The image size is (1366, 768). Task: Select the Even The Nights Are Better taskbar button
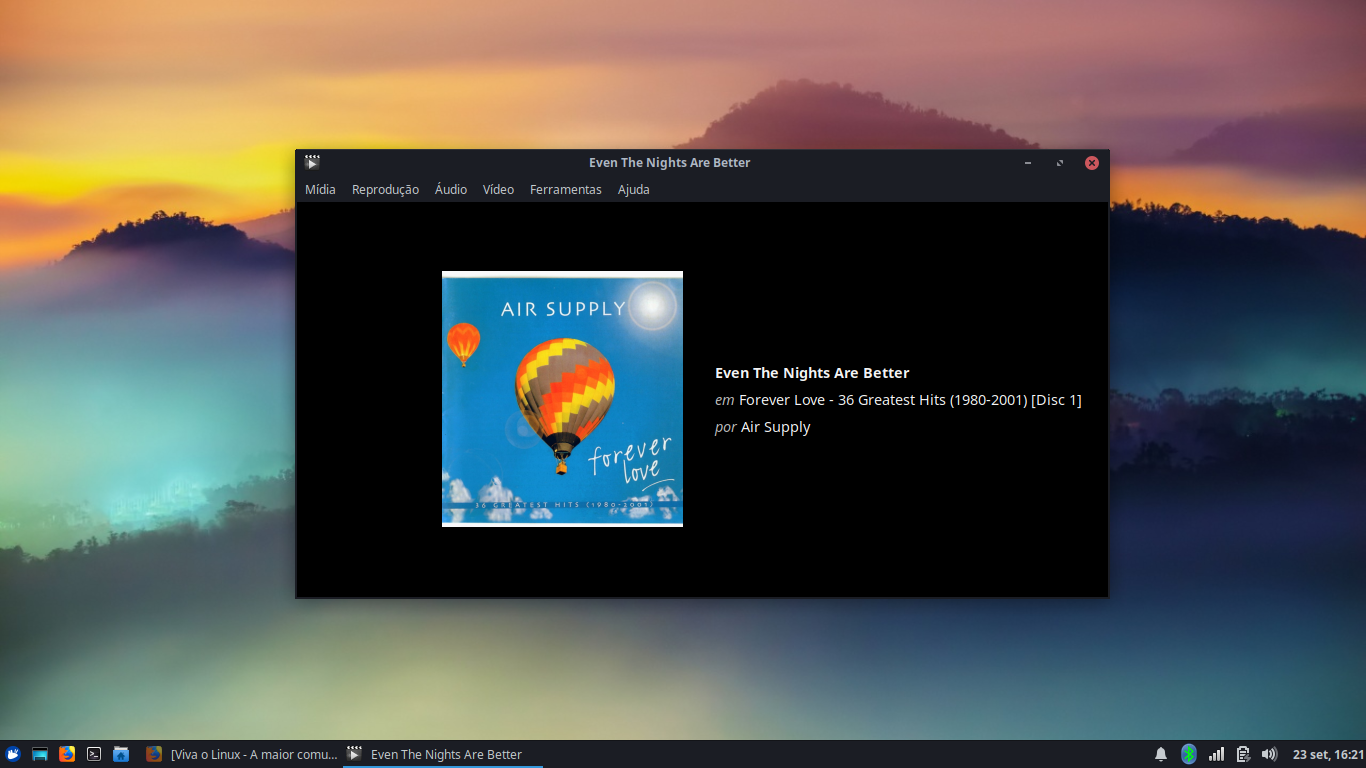click(443, 754)
